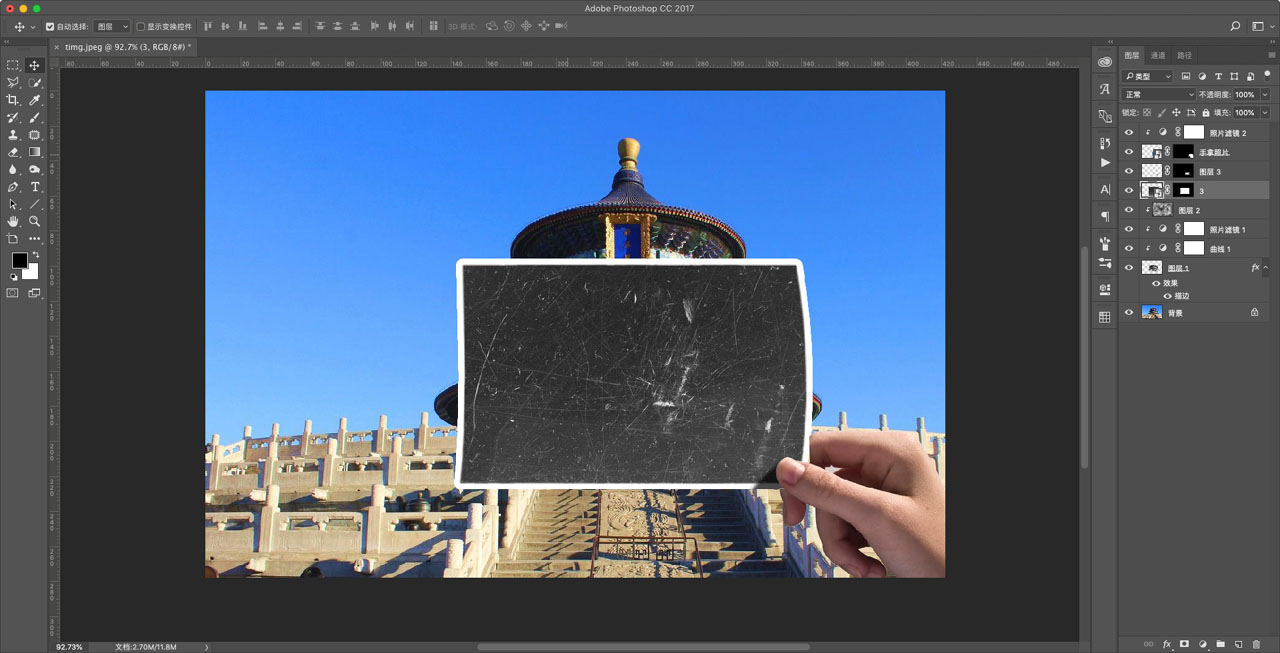Toggle 描边 effect visibility
The height and width of the screenshot is (653, 1280).
(1167, 296)
